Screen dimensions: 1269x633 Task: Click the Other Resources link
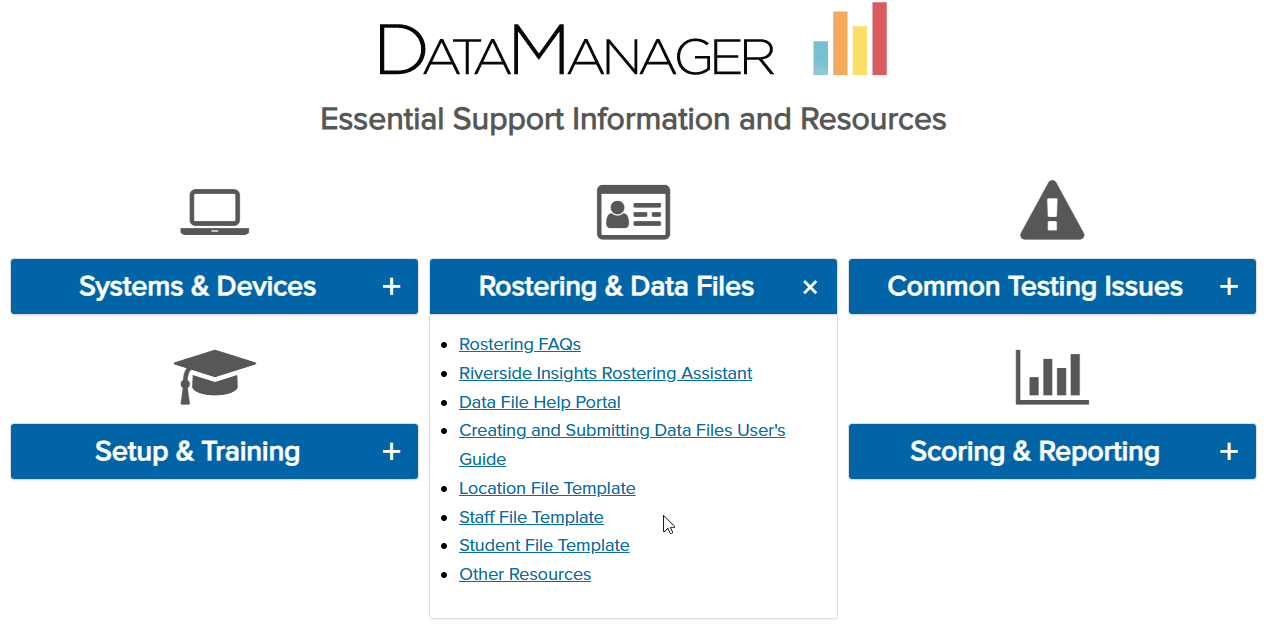point(525,574)
